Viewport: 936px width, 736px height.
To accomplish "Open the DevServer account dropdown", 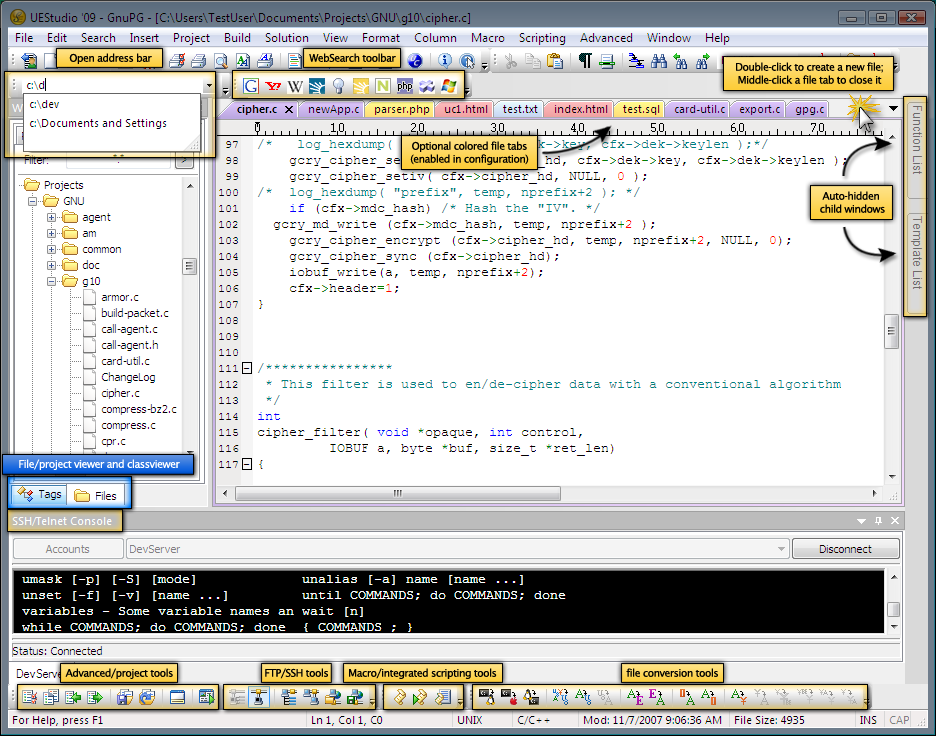I will click(781, 549).
